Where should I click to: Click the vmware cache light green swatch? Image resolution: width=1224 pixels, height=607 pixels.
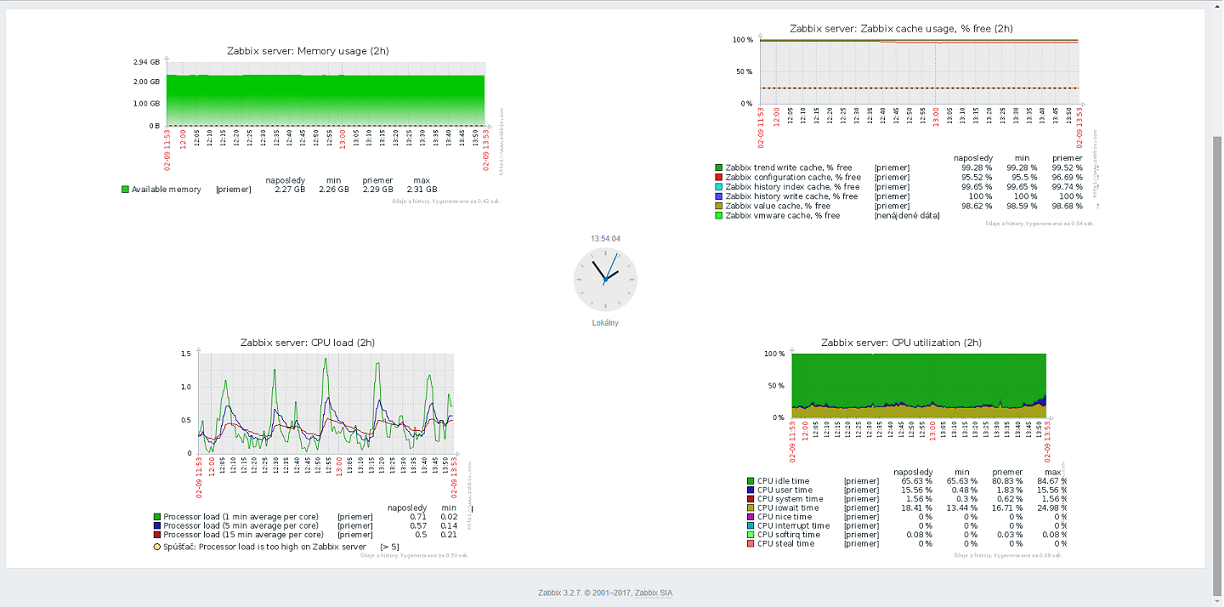pyautogui.click(x=718, y=215)
